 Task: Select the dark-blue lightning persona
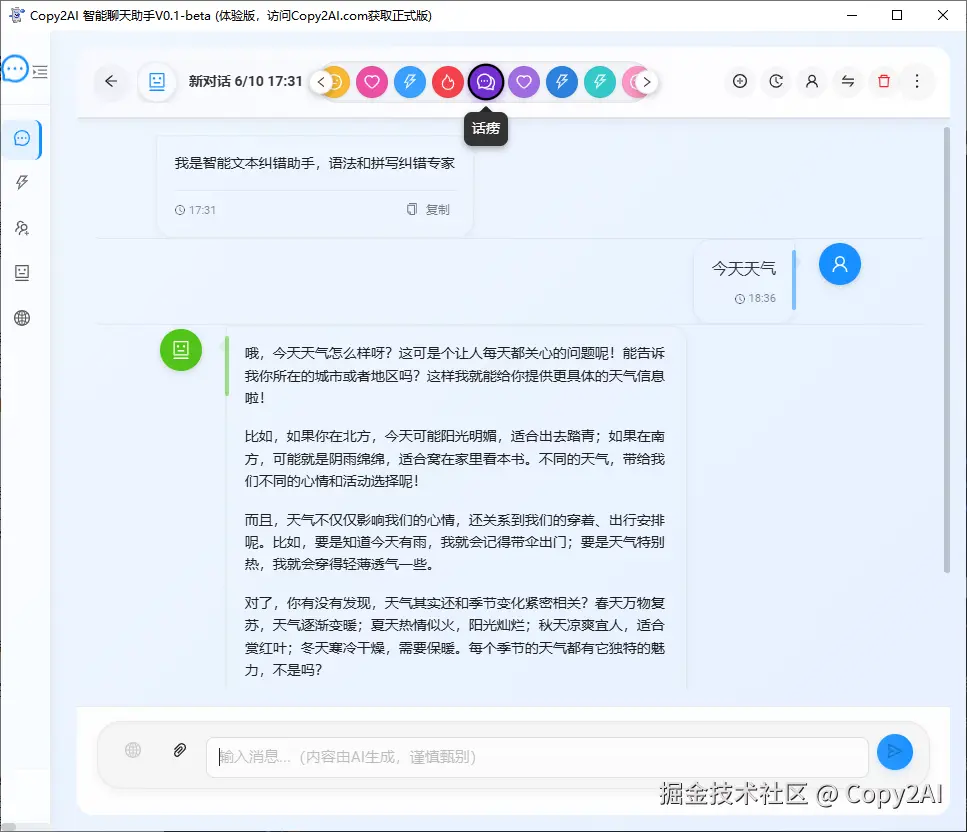(x=562, y=82)
